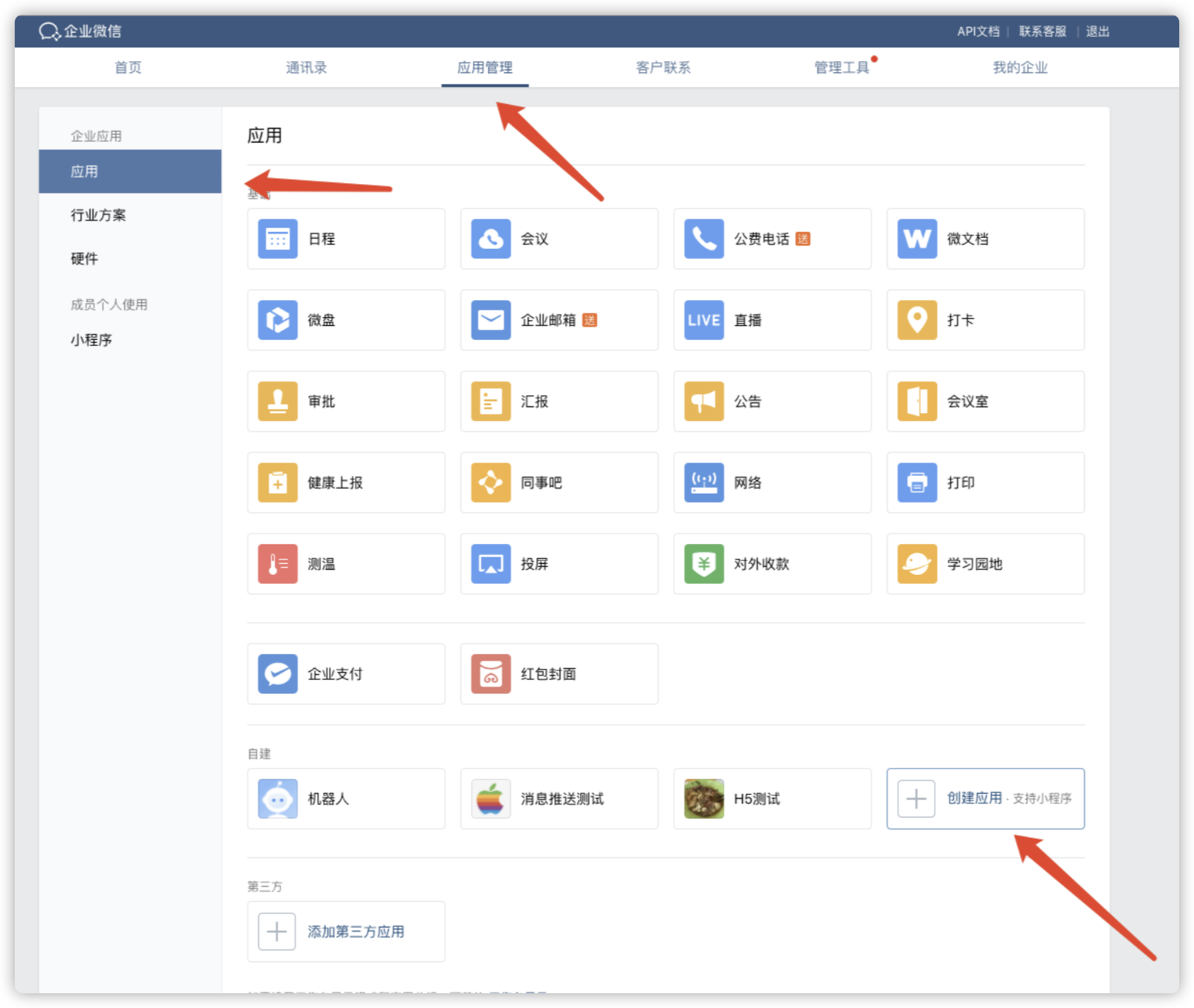The width and height of the screenshot is (1194, 1008).
Task: Click the 消息推送测试 label
Action: point(562,799)
